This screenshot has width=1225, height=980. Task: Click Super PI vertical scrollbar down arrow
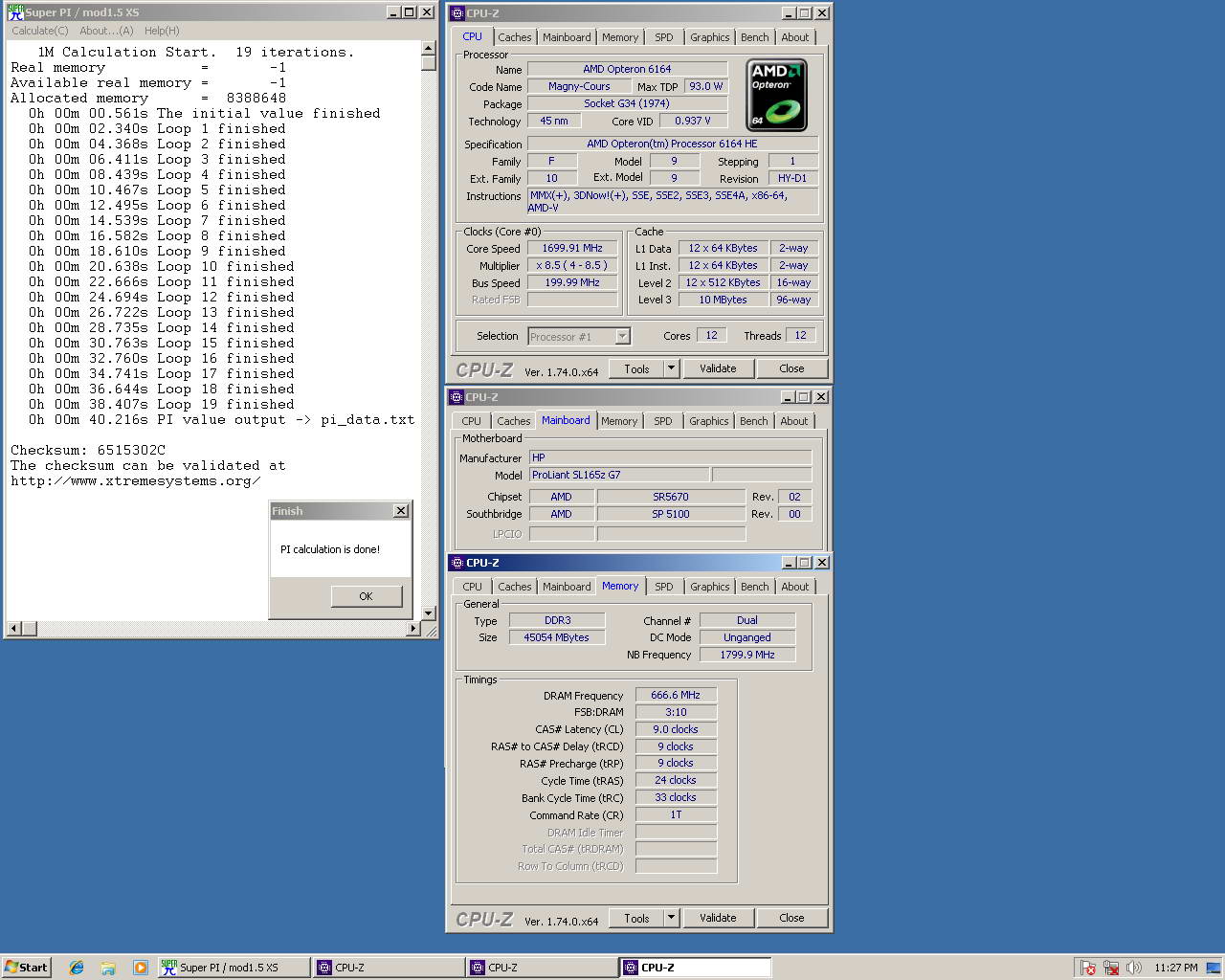click(x=429, y=613)
